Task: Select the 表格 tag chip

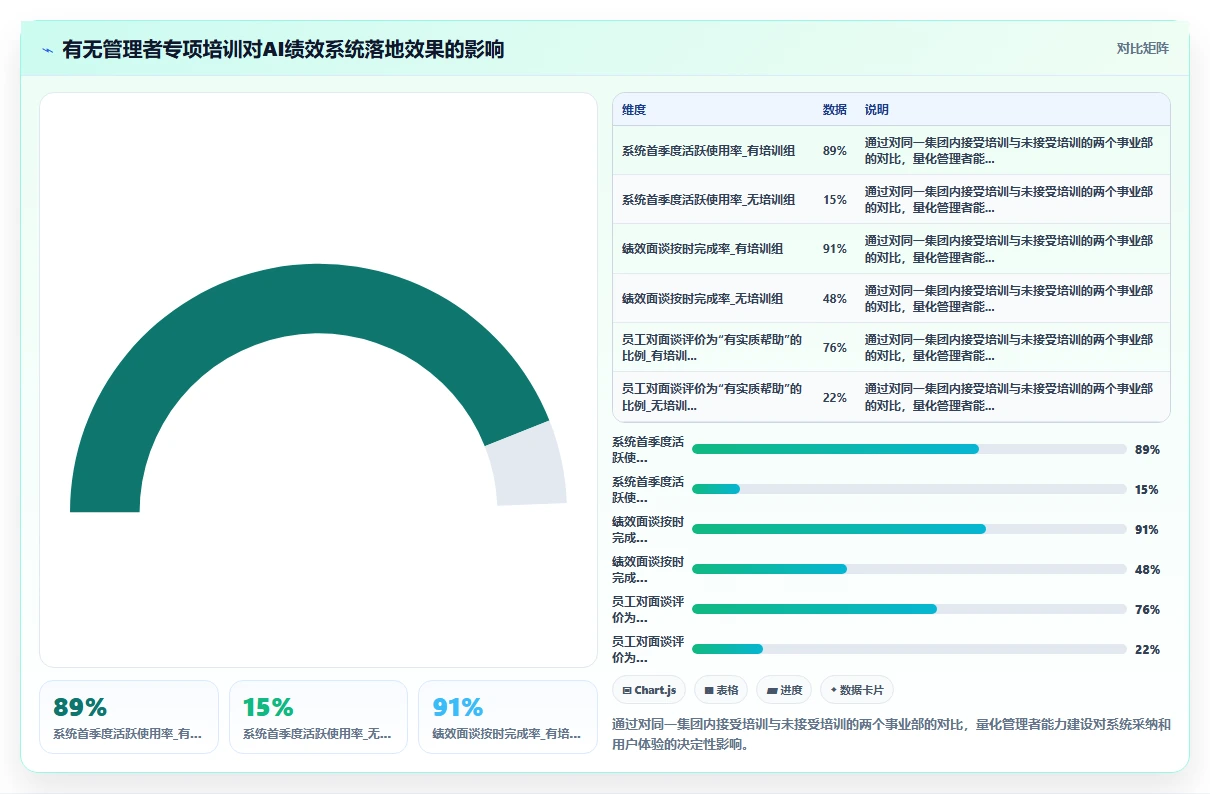Action: [x=721, y=690]
